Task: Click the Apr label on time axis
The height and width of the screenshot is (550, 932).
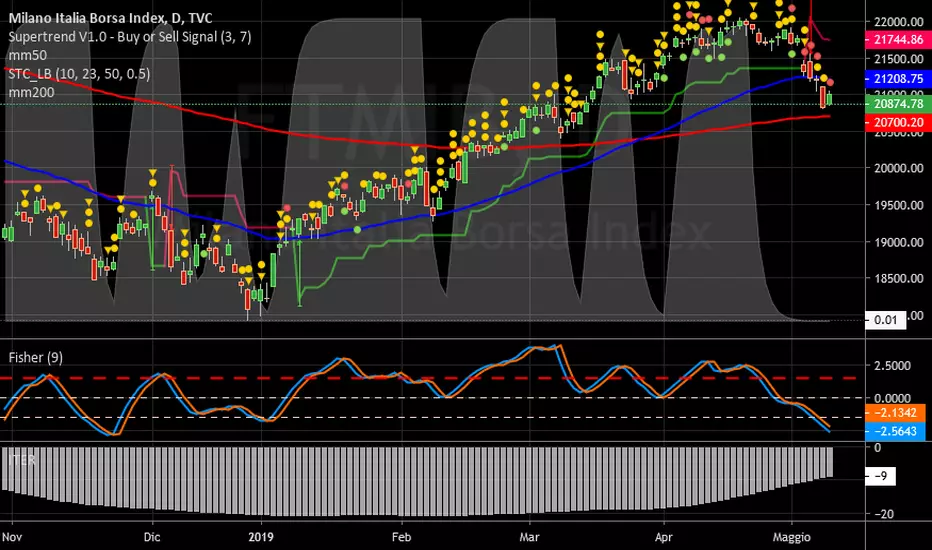Action: (663, 537)
